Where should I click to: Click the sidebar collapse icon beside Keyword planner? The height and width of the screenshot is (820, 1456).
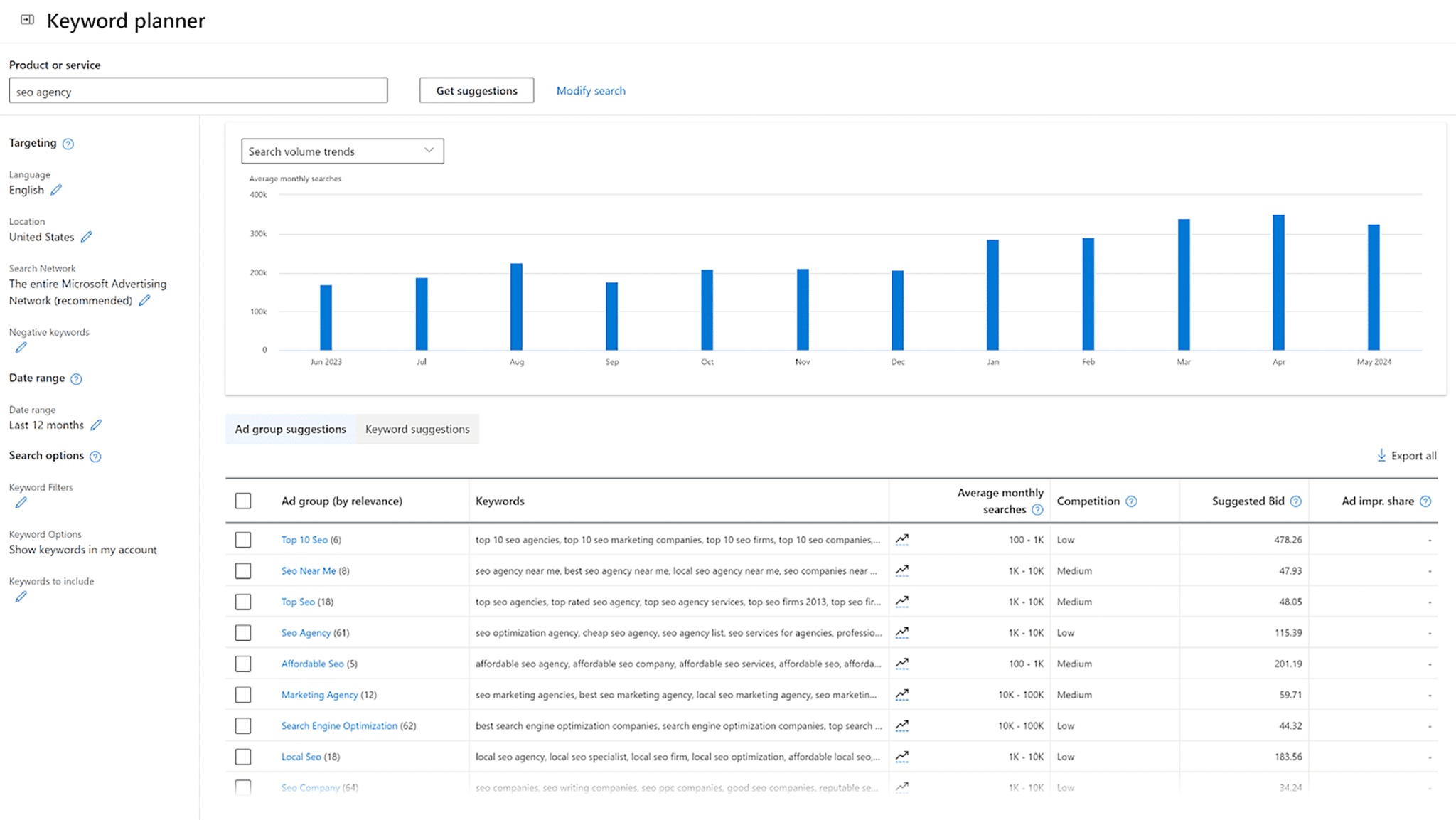pos(27,19)
